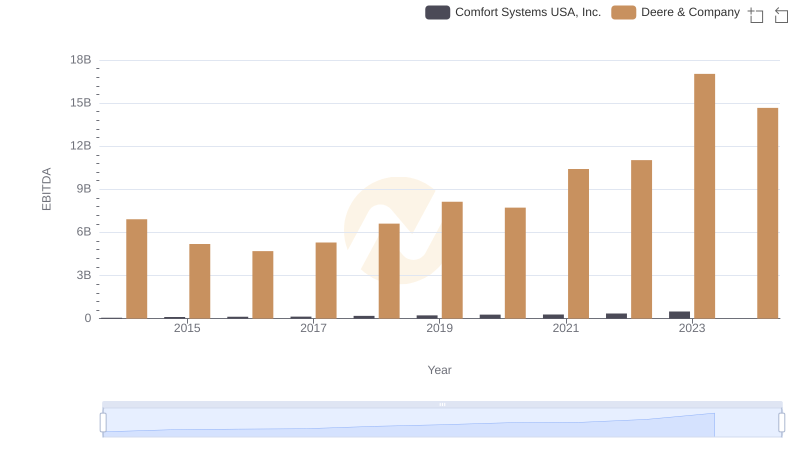The height and width of the screenshot is (461, 800).
Task: Click the y-axis label 6B
Action: (84, 232)
